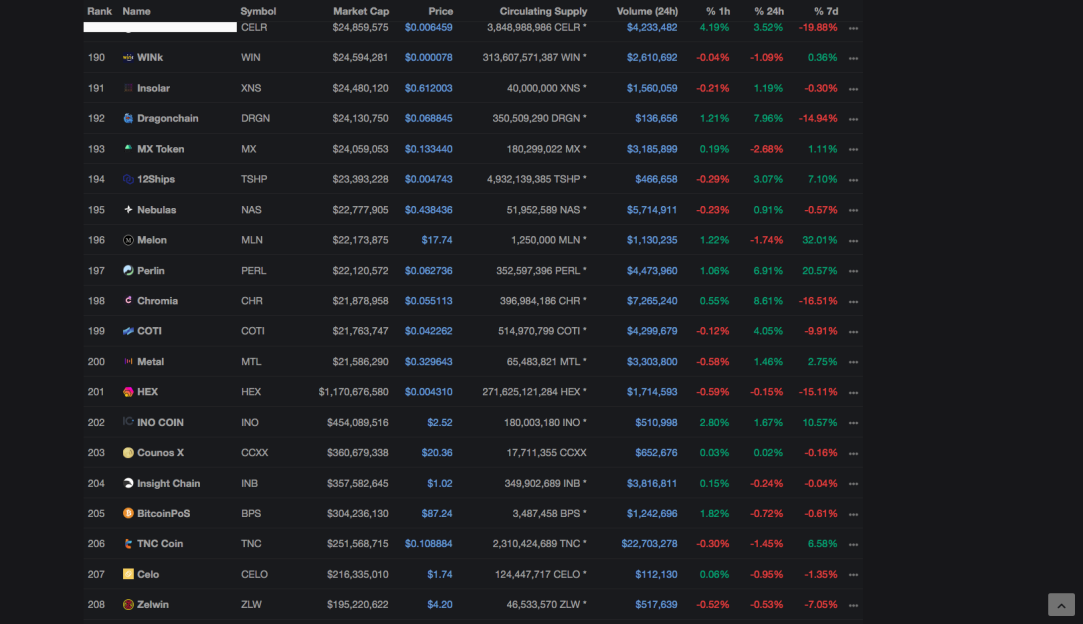Select Chromia 7d change -16.51%
The height and width of the screenshot is (624, 1083).
pyautogui.click(x=818, y=301)
